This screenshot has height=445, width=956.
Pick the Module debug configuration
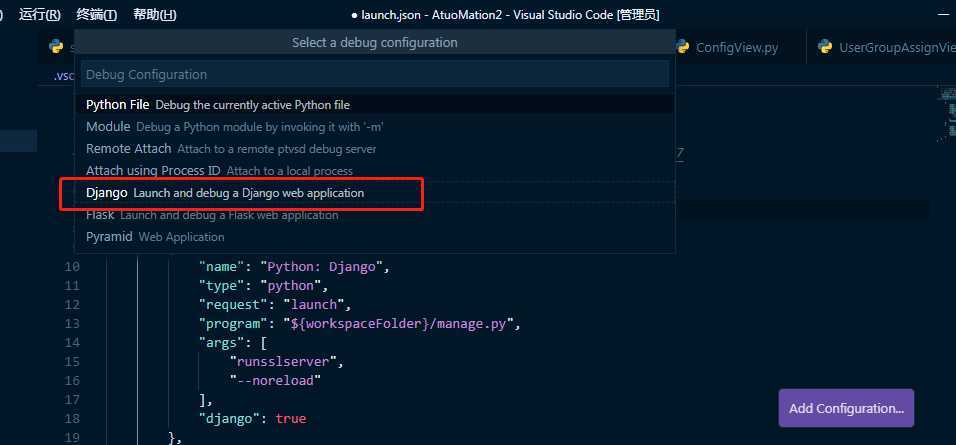(x=374, y=127)
